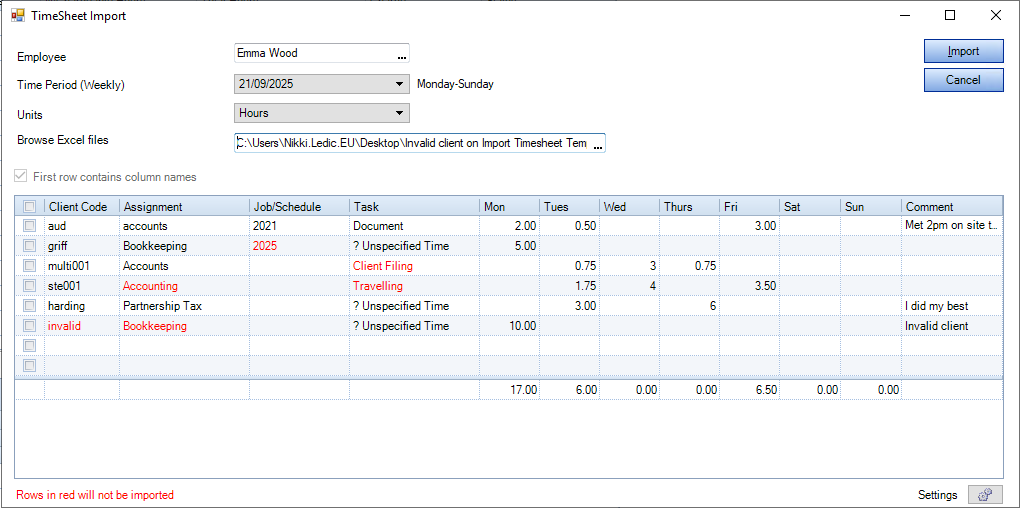The image size is (1020, 508).
Task: Select the 'griff' client code cell
Action: point(81,246)
